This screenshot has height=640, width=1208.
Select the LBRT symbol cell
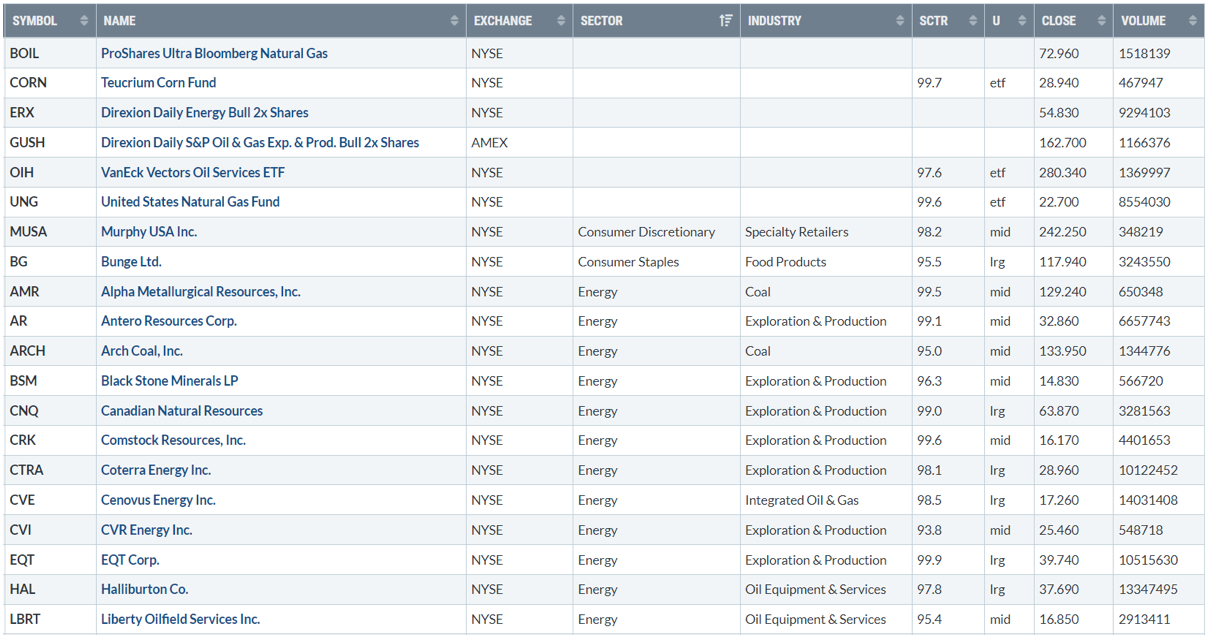point(50,619)
